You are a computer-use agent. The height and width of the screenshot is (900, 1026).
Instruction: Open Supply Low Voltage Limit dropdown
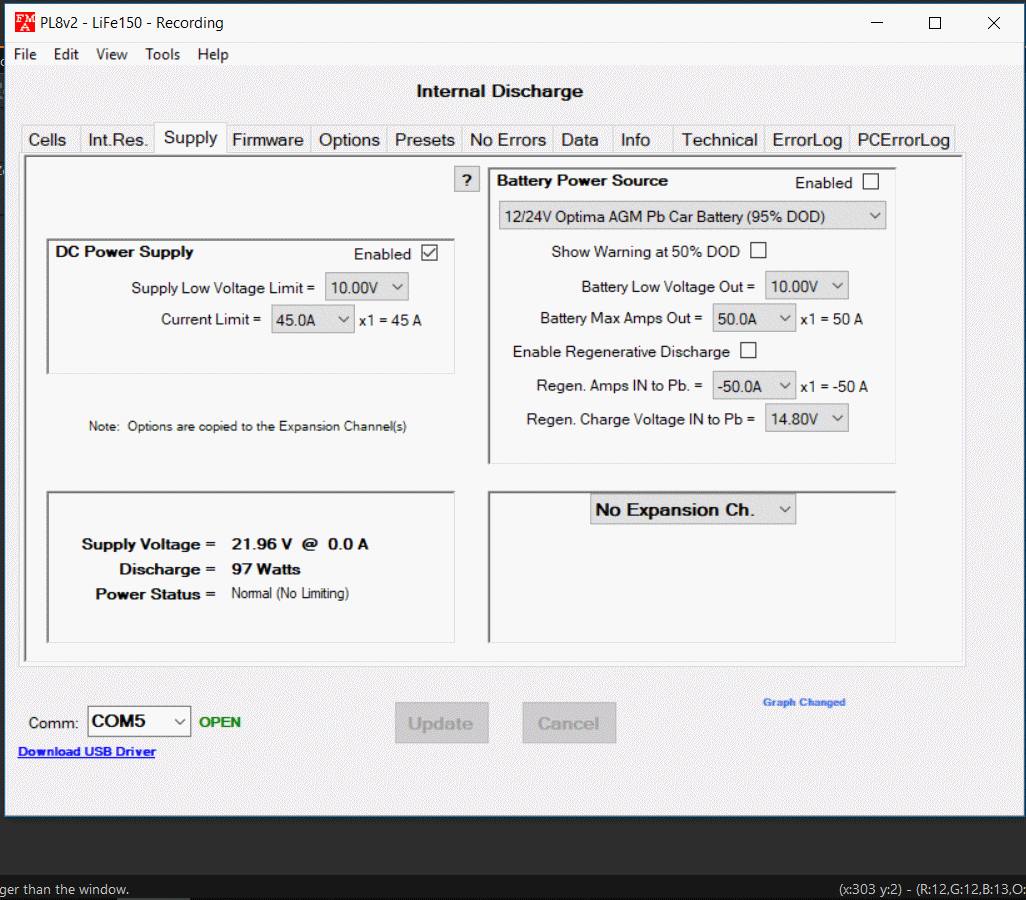click(x=367, y=288)
